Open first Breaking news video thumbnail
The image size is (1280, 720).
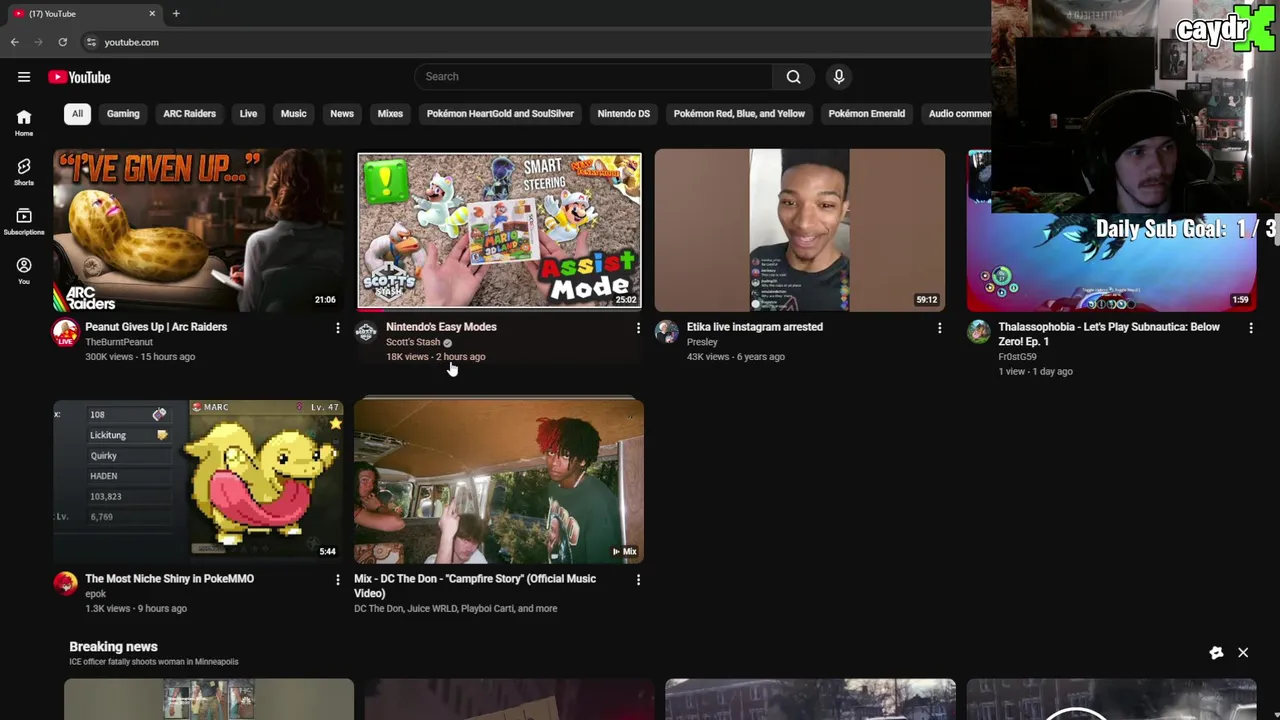[x=209, y=699]
